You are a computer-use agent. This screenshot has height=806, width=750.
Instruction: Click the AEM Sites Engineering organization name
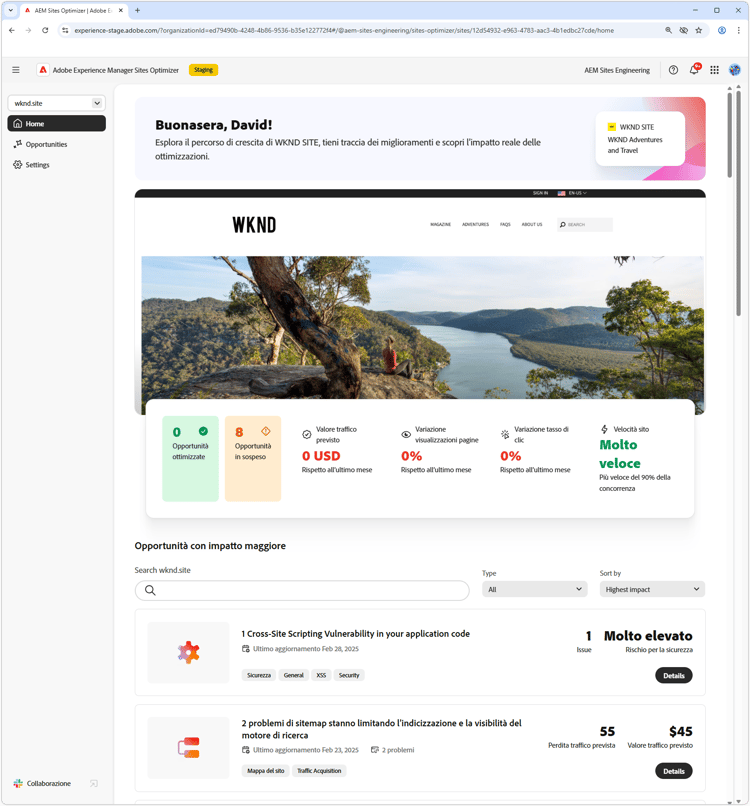click(617, 70)
